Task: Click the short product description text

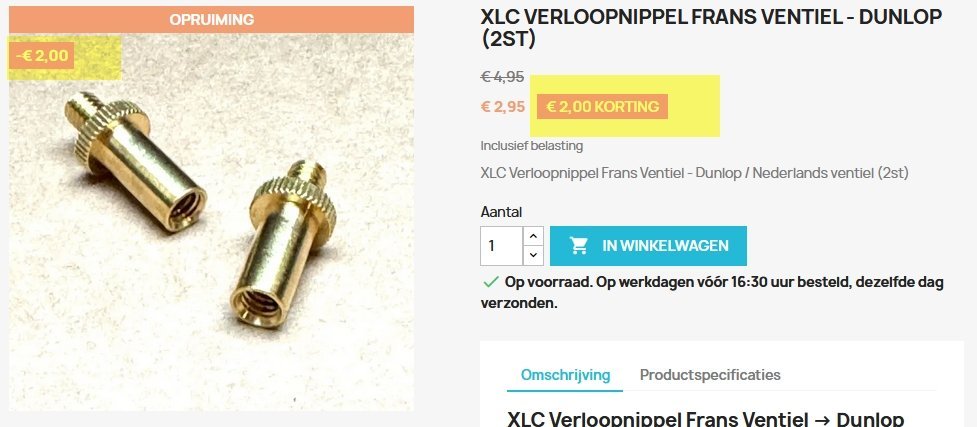Action: coord(694,173)
